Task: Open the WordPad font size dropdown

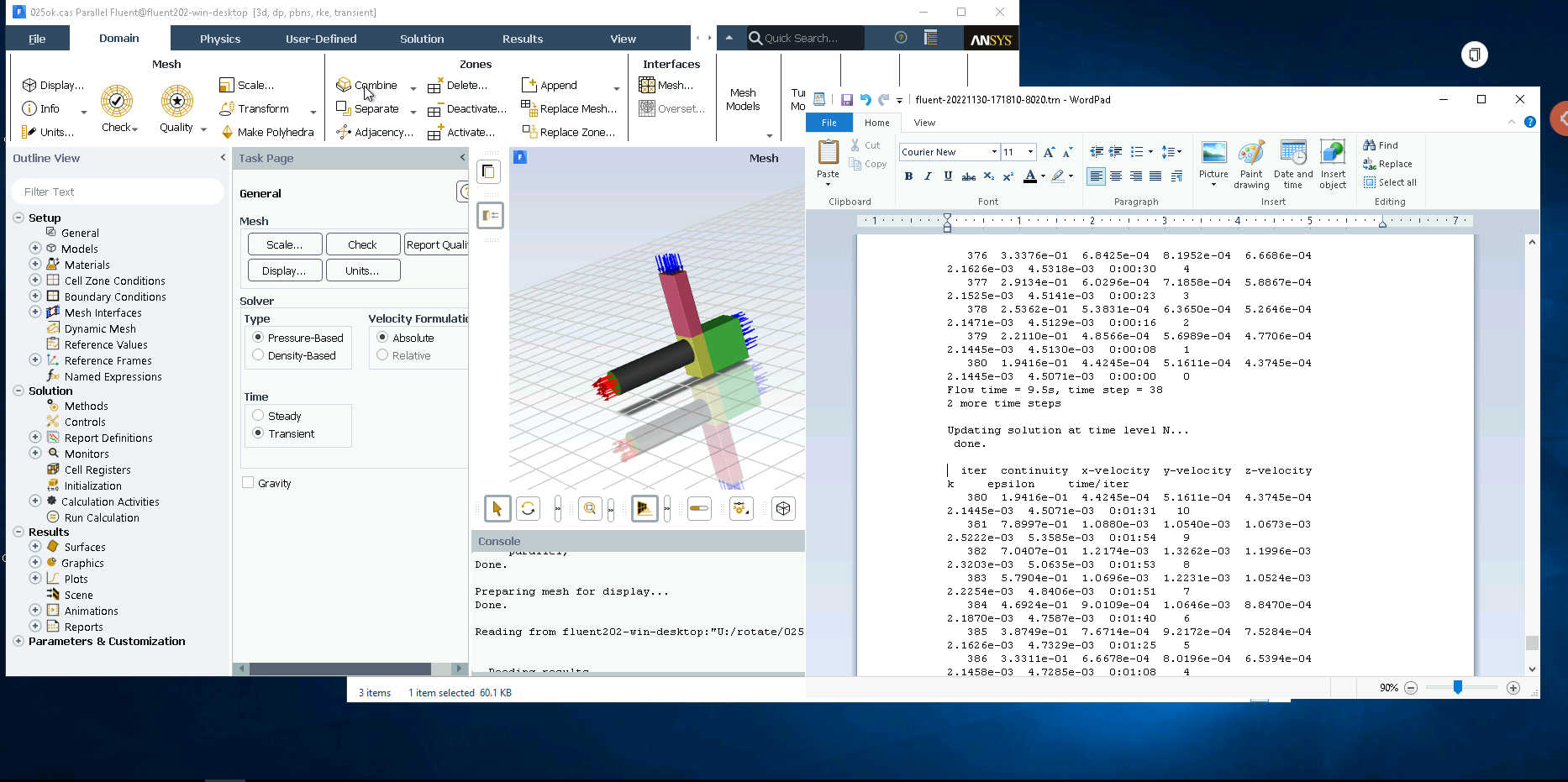Action: pos(1031,152)
